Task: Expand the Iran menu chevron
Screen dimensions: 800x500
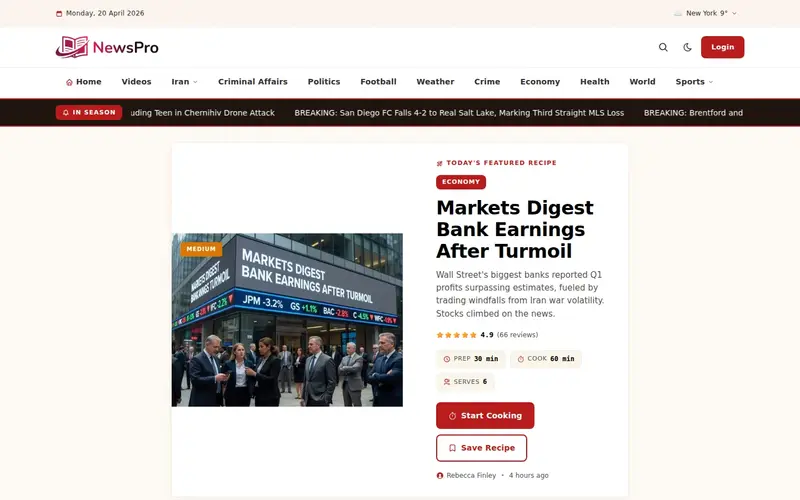Action: [195, 82]
